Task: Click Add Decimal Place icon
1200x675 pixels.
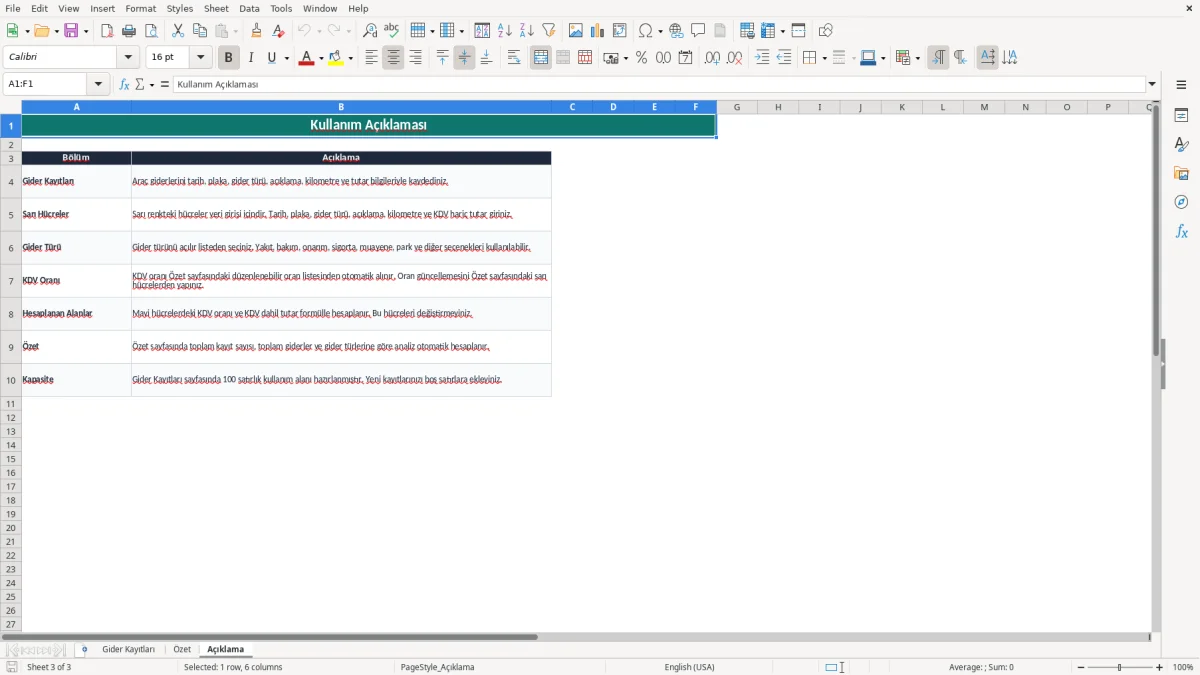Action: point(712,58)
